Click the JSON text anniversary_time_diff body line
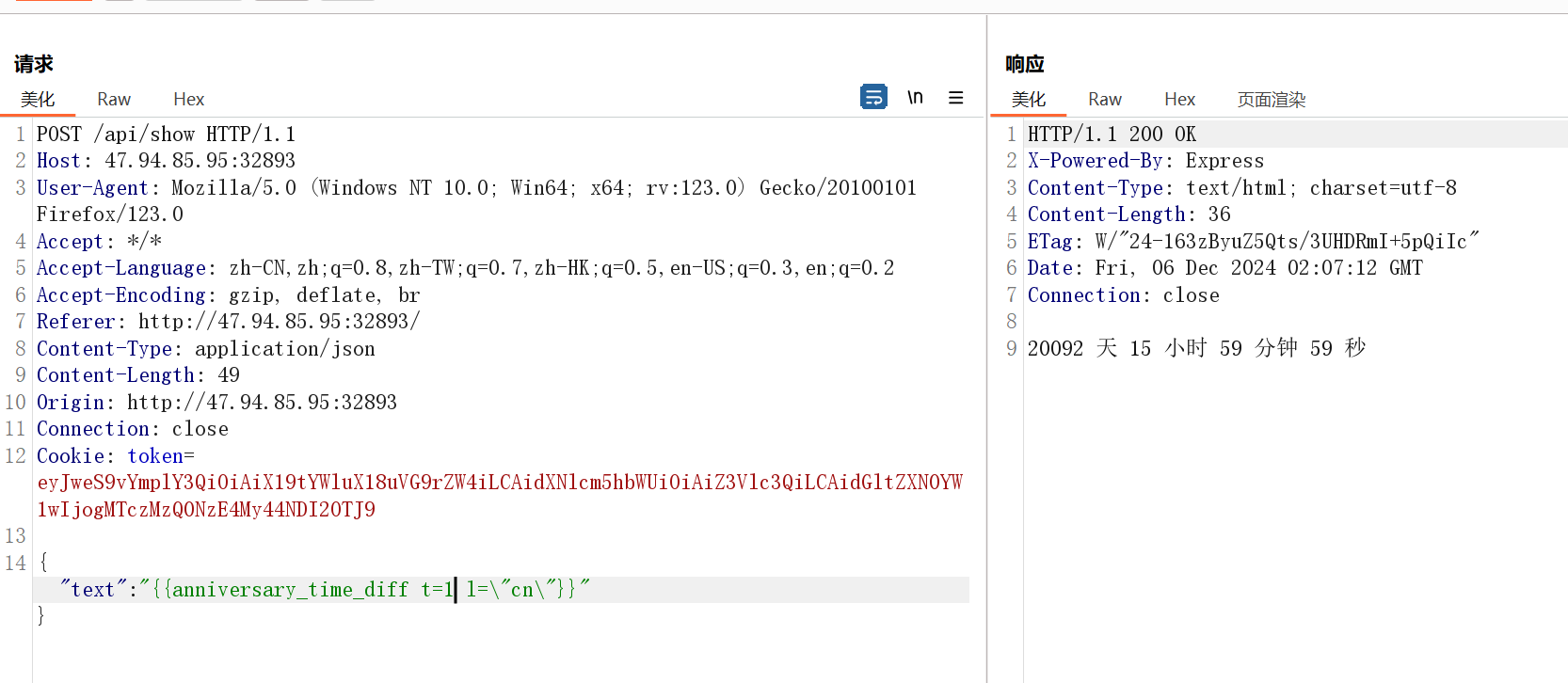 [x=326, y=590]
